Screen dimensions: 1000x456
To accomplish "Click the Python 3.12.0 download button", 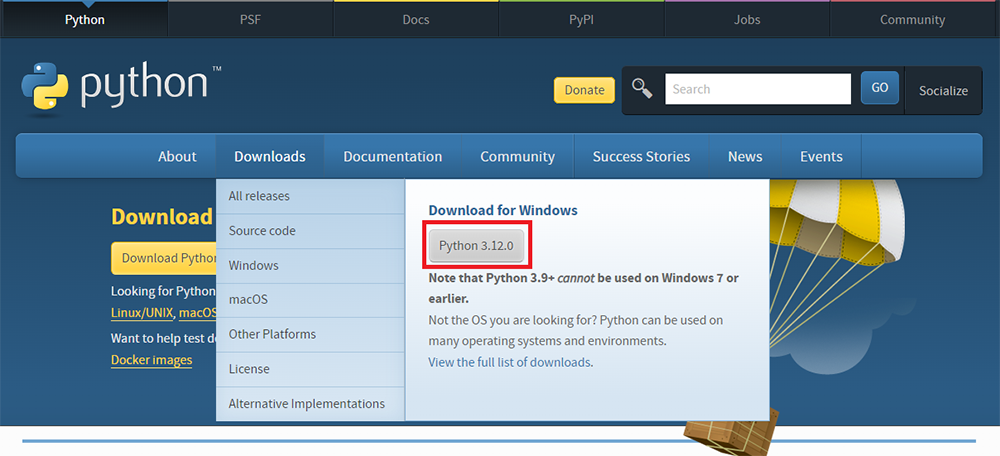I will click(x=476, y=246).
